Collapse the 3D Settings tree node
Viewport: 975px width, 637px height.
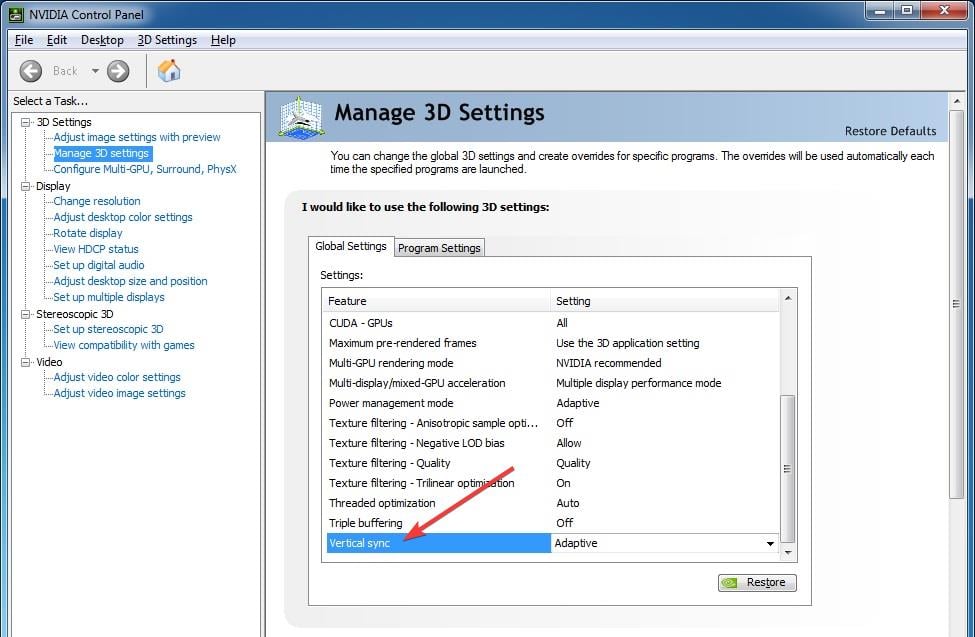[26, 122]
